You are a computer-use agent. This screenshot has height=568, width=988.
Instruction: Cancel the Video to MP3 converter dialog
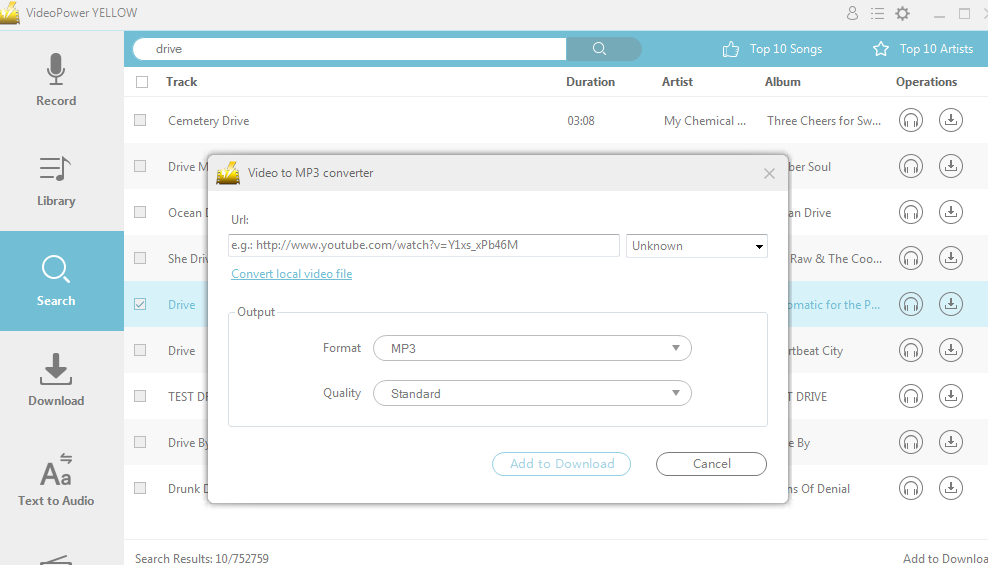pos(711,464)
